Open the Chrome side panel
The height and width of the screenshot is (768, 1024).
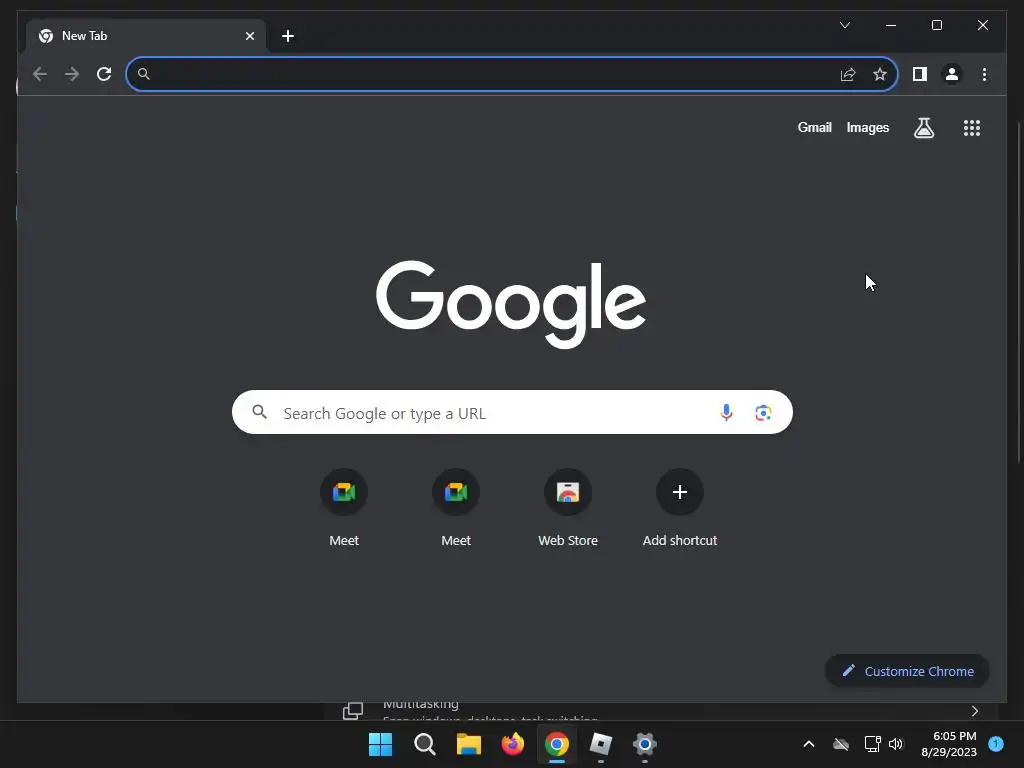(x=920, y=74)
